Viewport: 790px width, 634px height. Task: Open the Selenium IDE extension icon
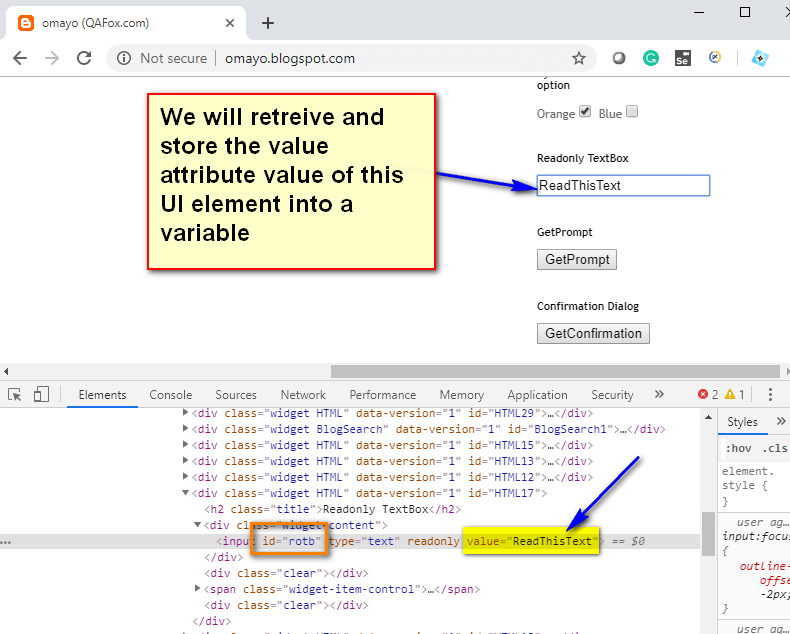tap(683, 58)
